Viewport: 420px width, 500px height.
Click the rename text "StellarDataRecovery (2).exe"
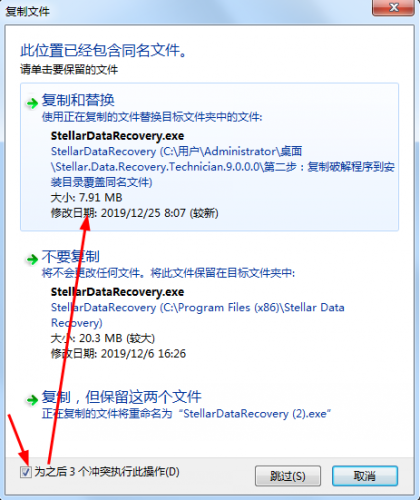[255, 414]
